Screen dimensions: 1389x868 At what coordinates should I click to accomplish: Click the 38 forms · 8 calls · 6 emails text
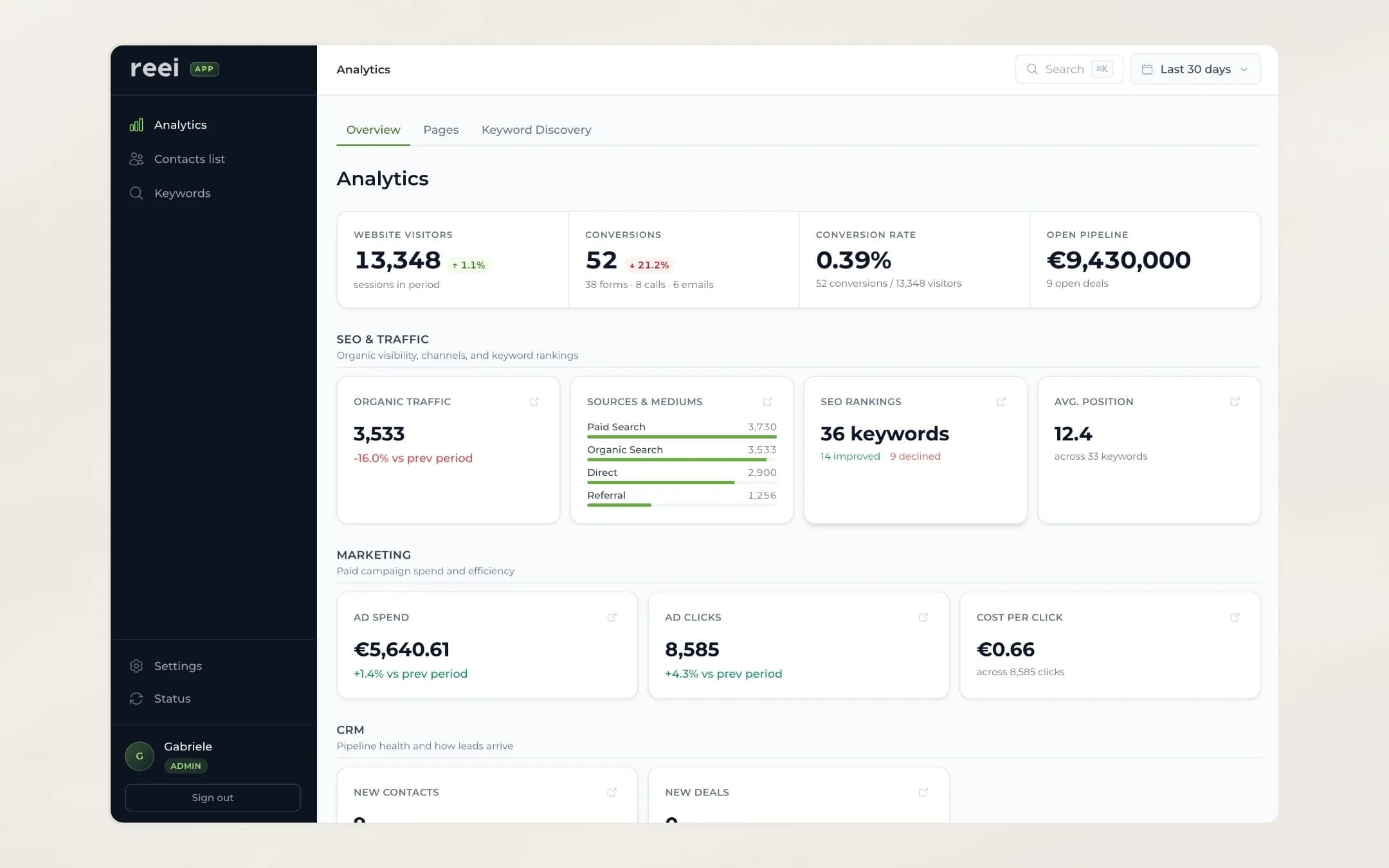[x=649, y=285]
